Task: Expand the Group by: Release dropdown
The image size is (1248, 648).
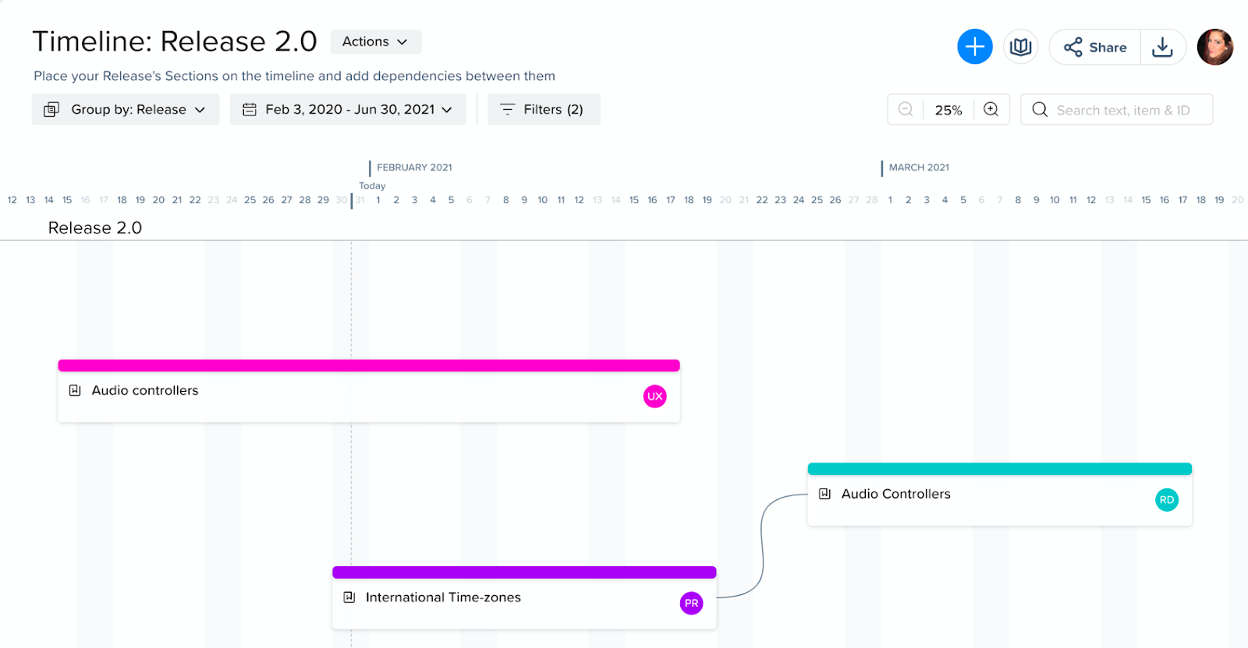Action: (125, 110)
